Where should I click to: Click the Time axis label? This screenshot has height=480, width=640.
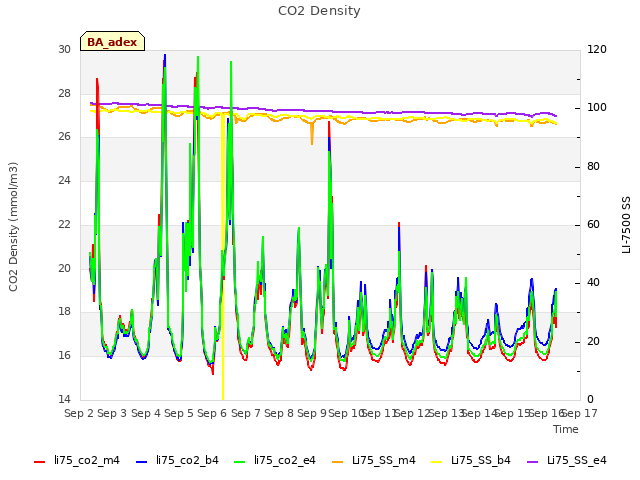coord(566,429)
